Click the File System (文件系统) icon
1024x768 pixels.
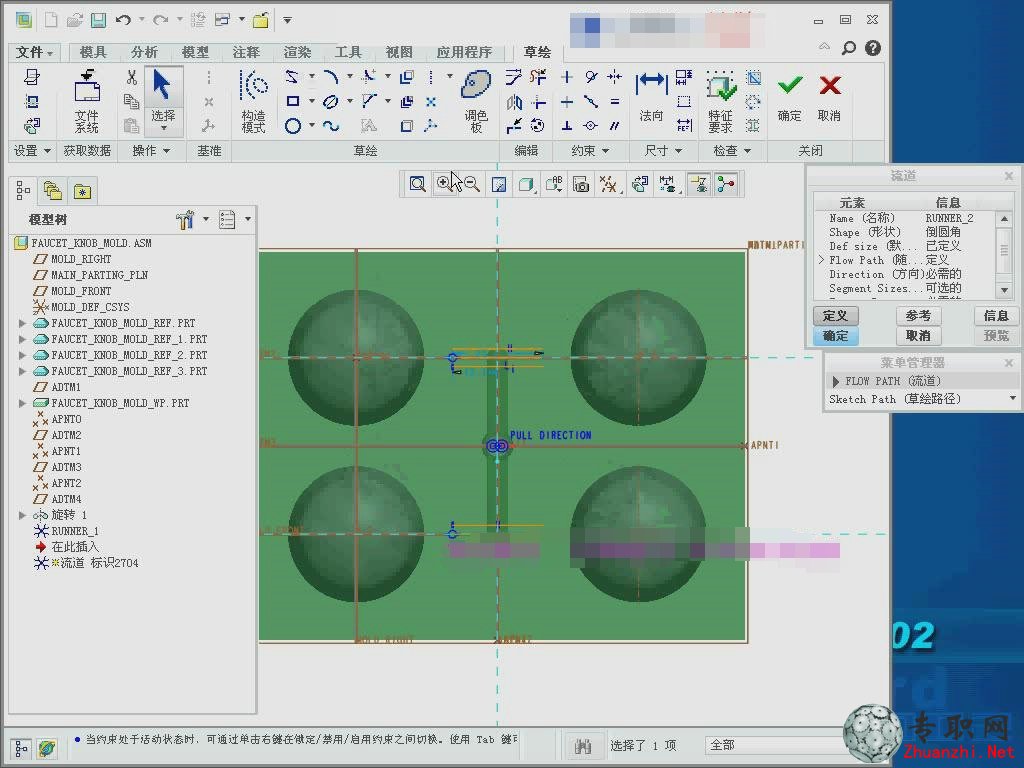[x=87, y=100]
